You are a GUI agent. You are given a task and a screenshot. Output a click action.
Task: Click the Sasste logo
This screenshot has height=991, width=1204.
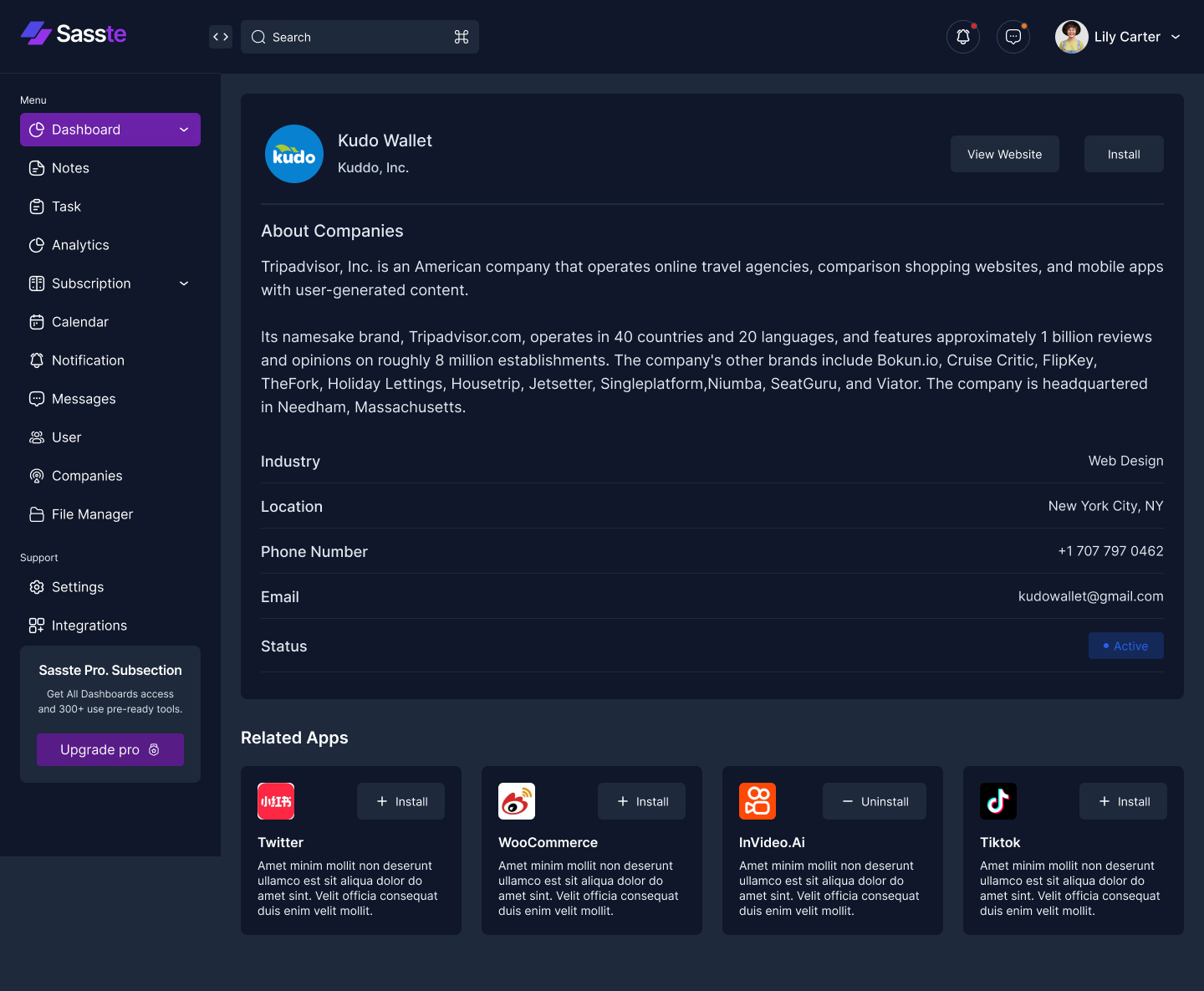(74, 33)
